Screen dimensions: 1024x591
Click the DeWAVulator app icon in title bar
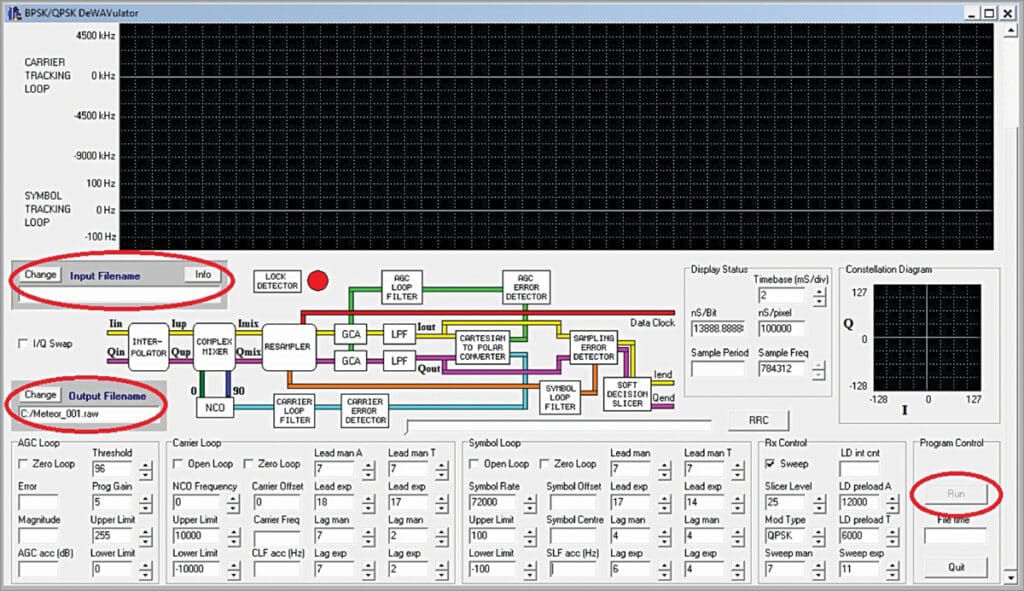coord(15,12)
